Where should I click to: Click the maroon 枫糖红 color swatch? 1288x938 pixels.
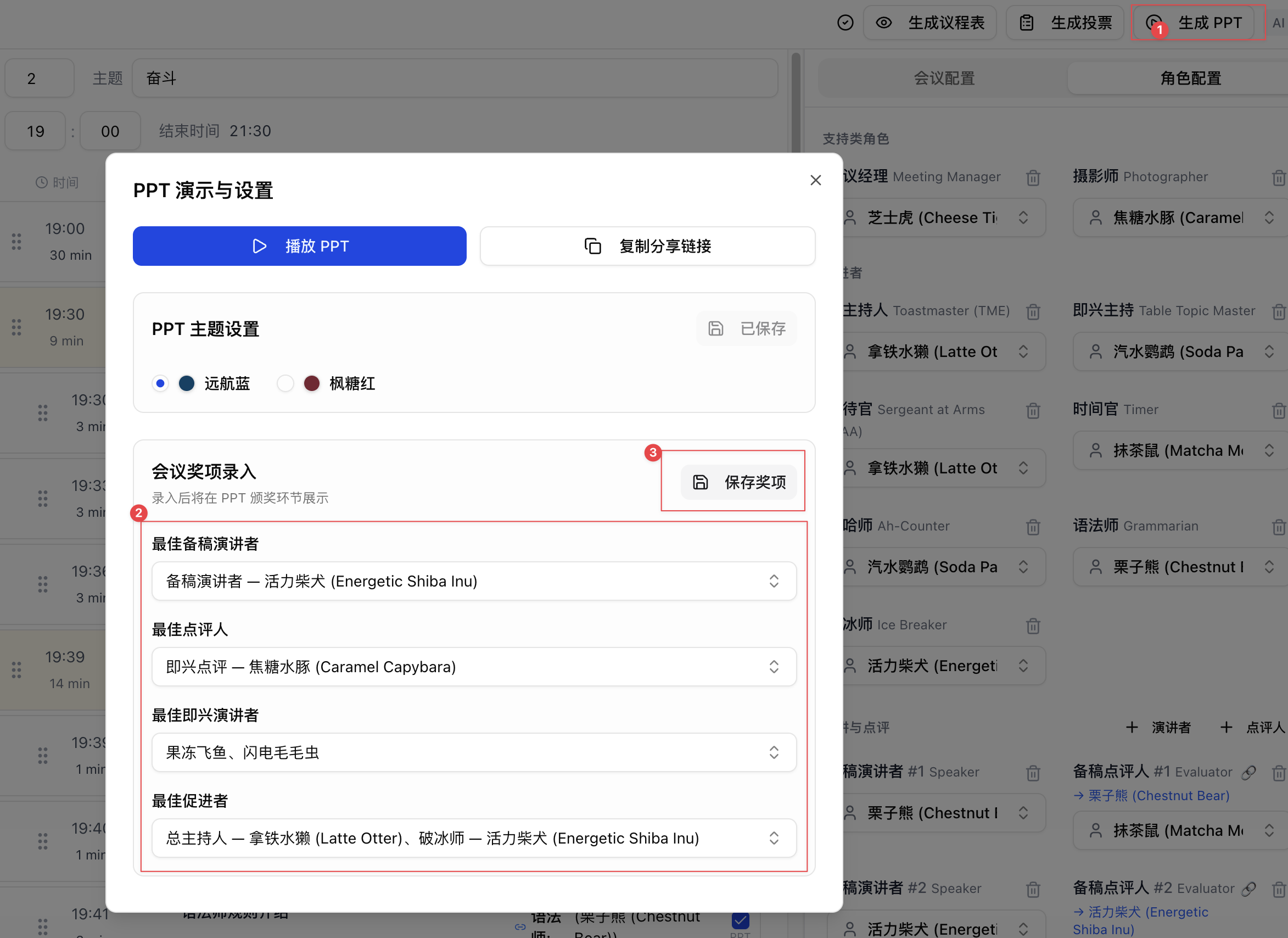pyautogui.click(x=312, y=383)
